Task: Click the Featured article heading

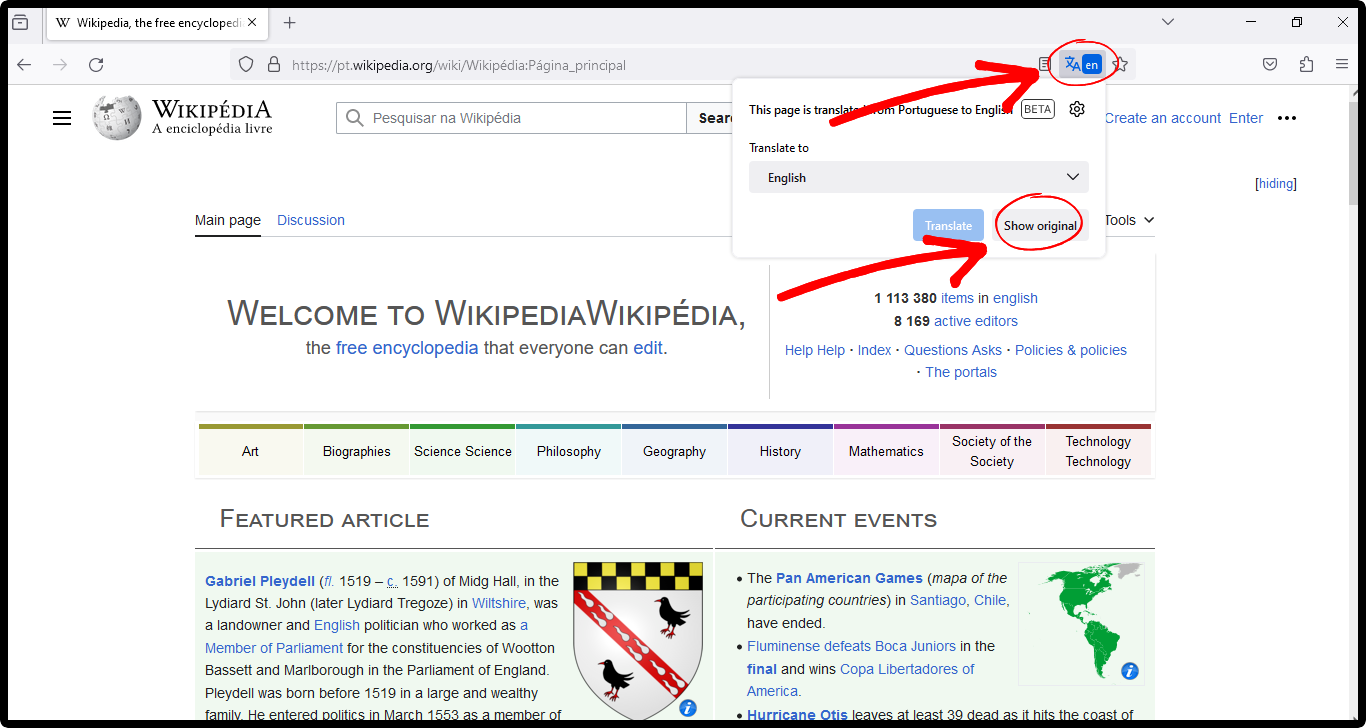Action: tap(324, 519)
